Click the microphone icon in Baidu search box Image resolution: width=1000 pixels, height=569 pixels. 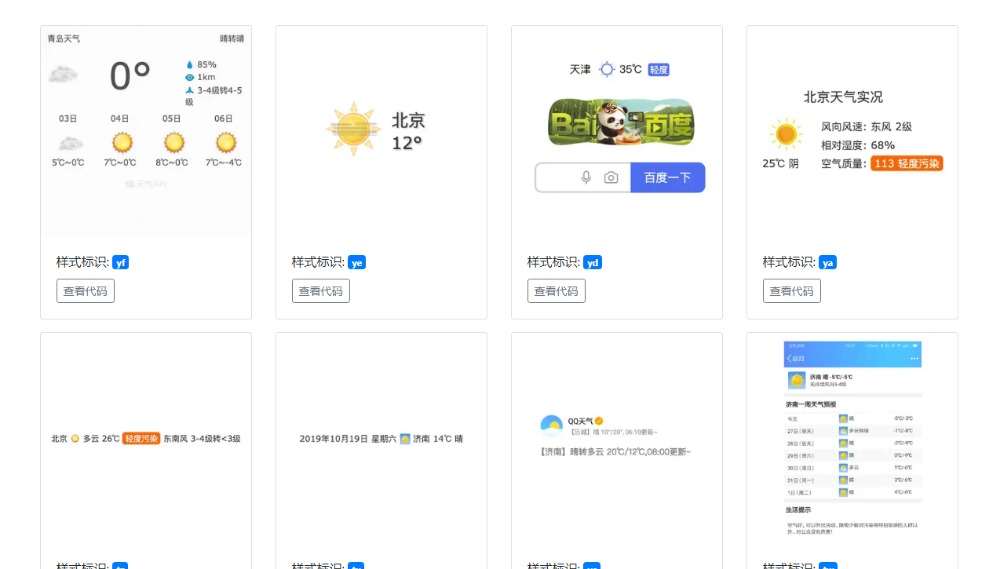click(x=586, y=178)
